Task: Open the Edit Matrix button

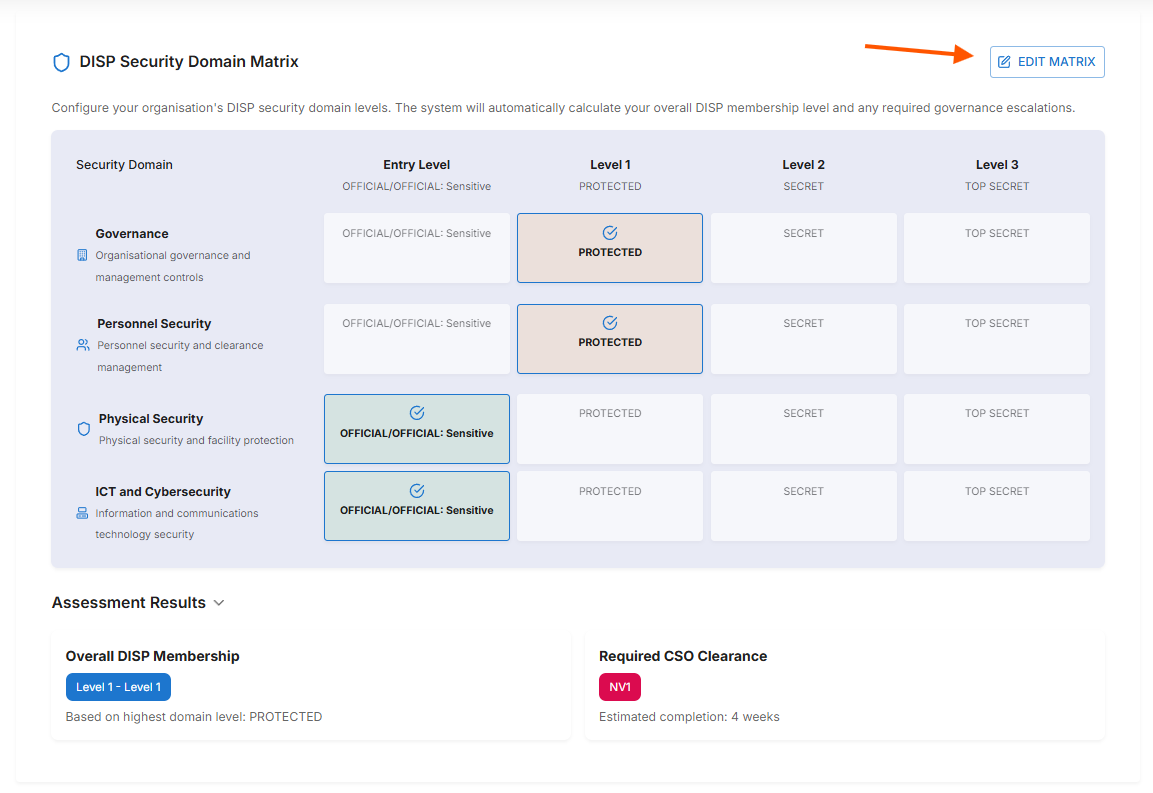Action: (1047, 62)
